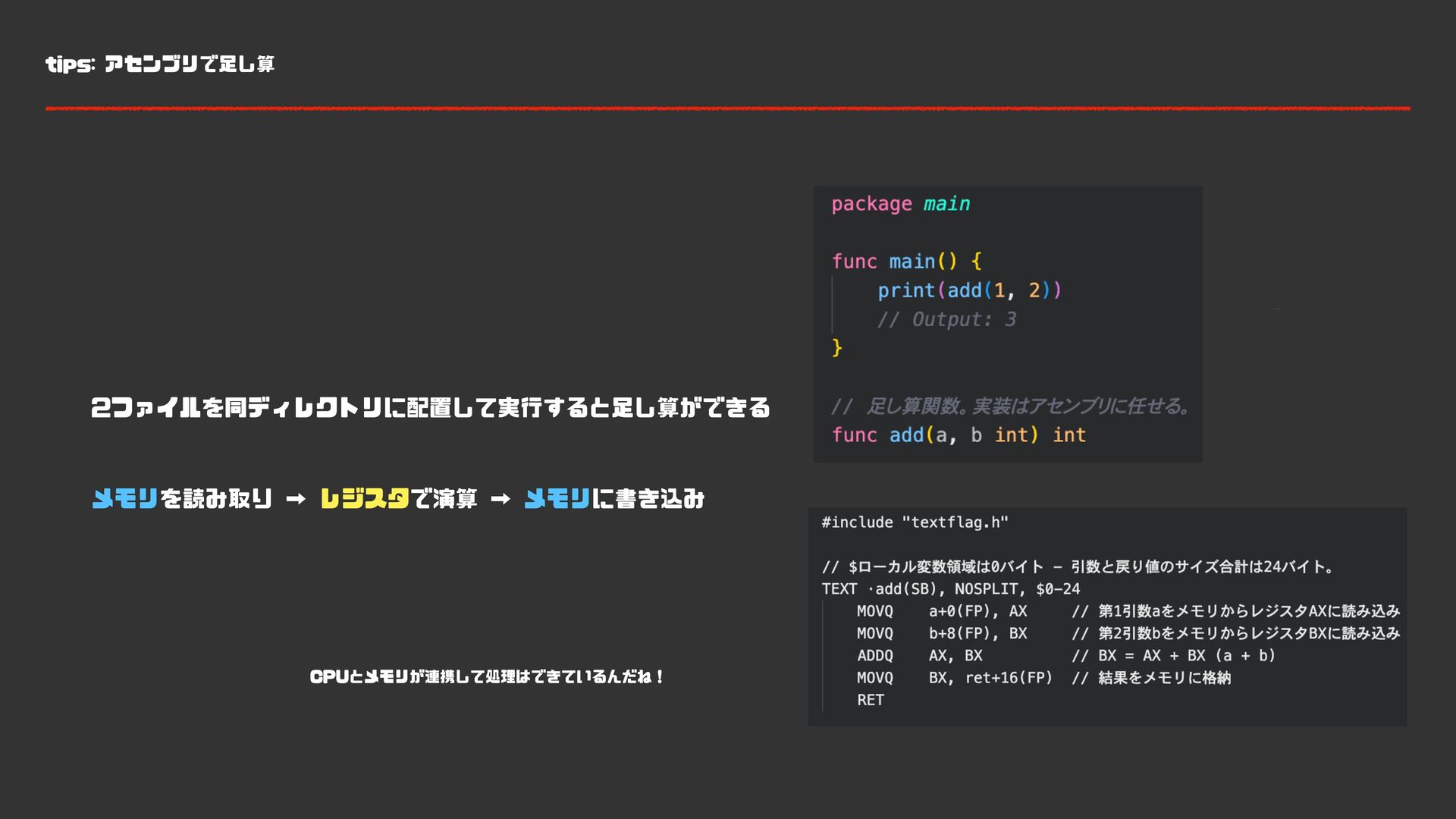Click the slide title 'tips: アセンブリで足し算'
The image size is (1456, 819).
coord(160,64)
